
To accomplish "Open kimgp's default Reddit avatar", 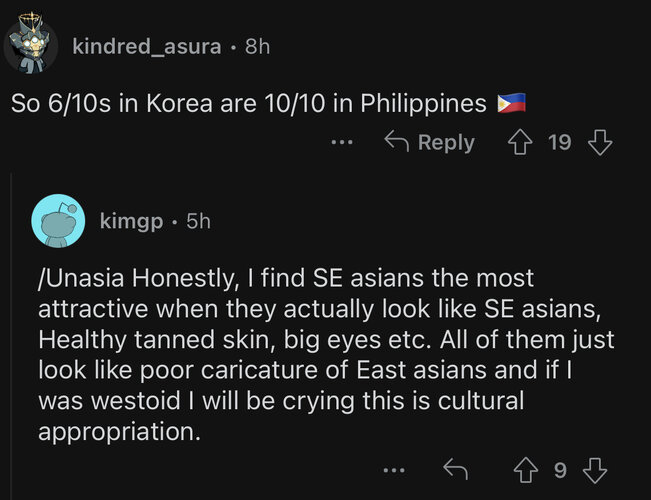I will tap(58, 221).
